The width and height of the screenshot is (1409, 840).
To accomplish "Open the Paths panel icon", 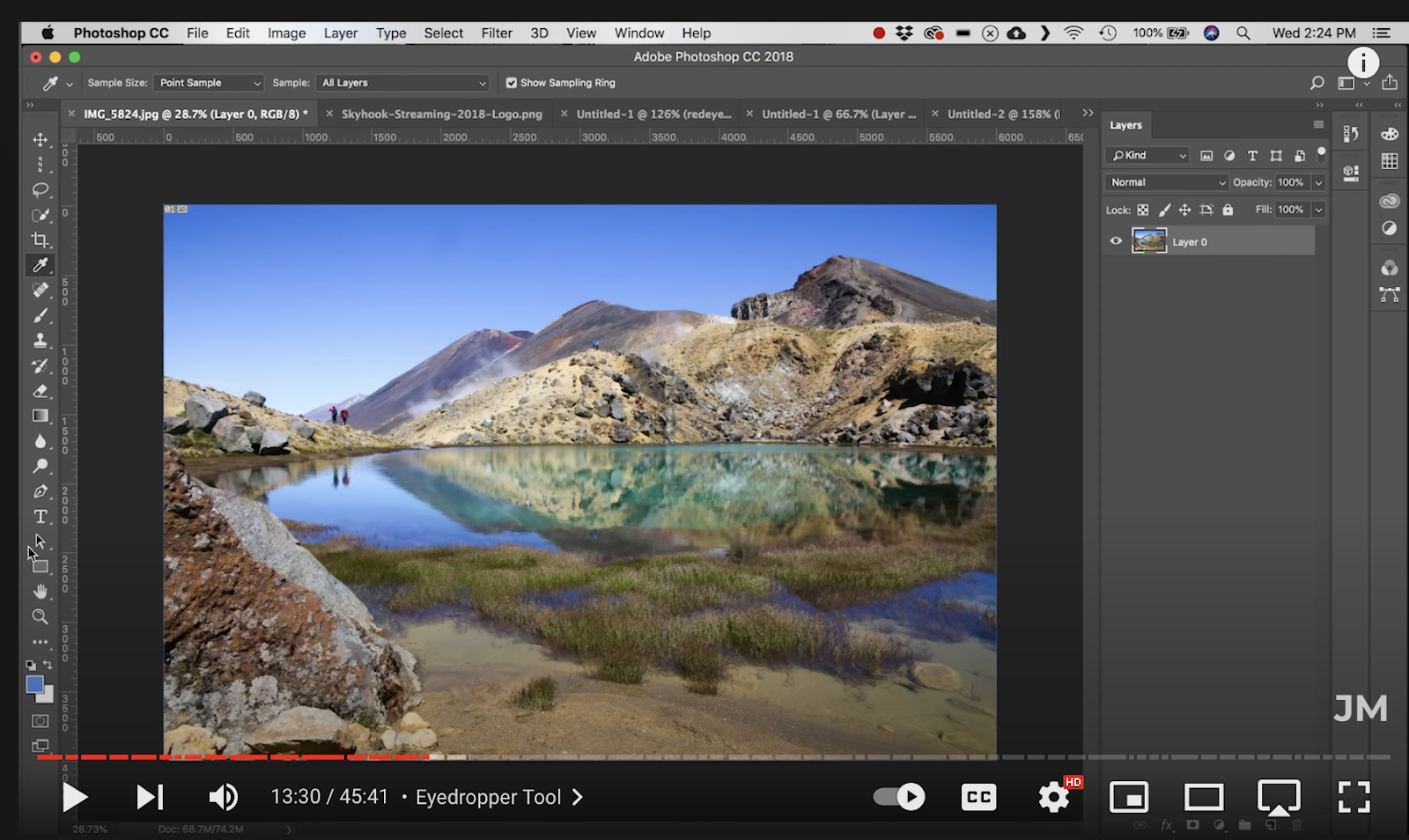I will (1390, 294).
